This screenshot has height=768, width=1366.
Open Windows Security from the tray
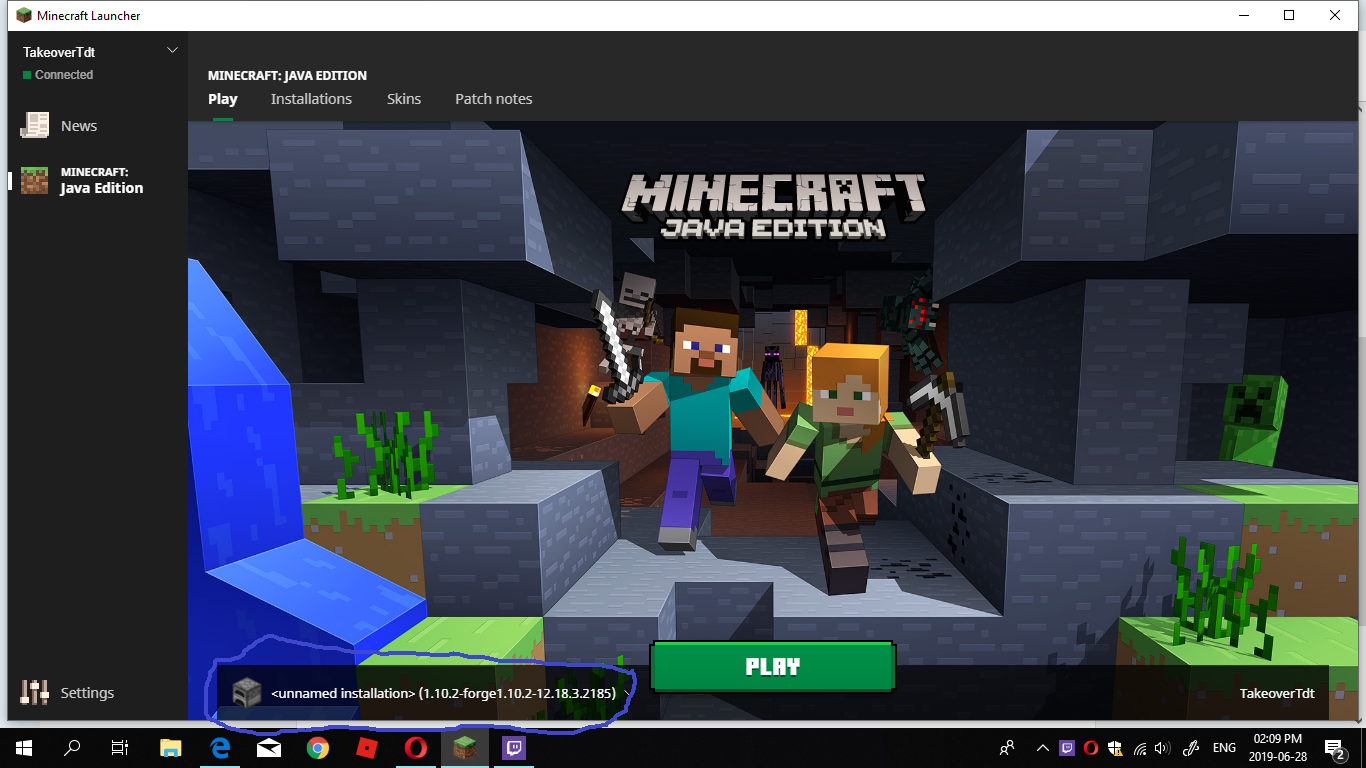(1115, 748)
